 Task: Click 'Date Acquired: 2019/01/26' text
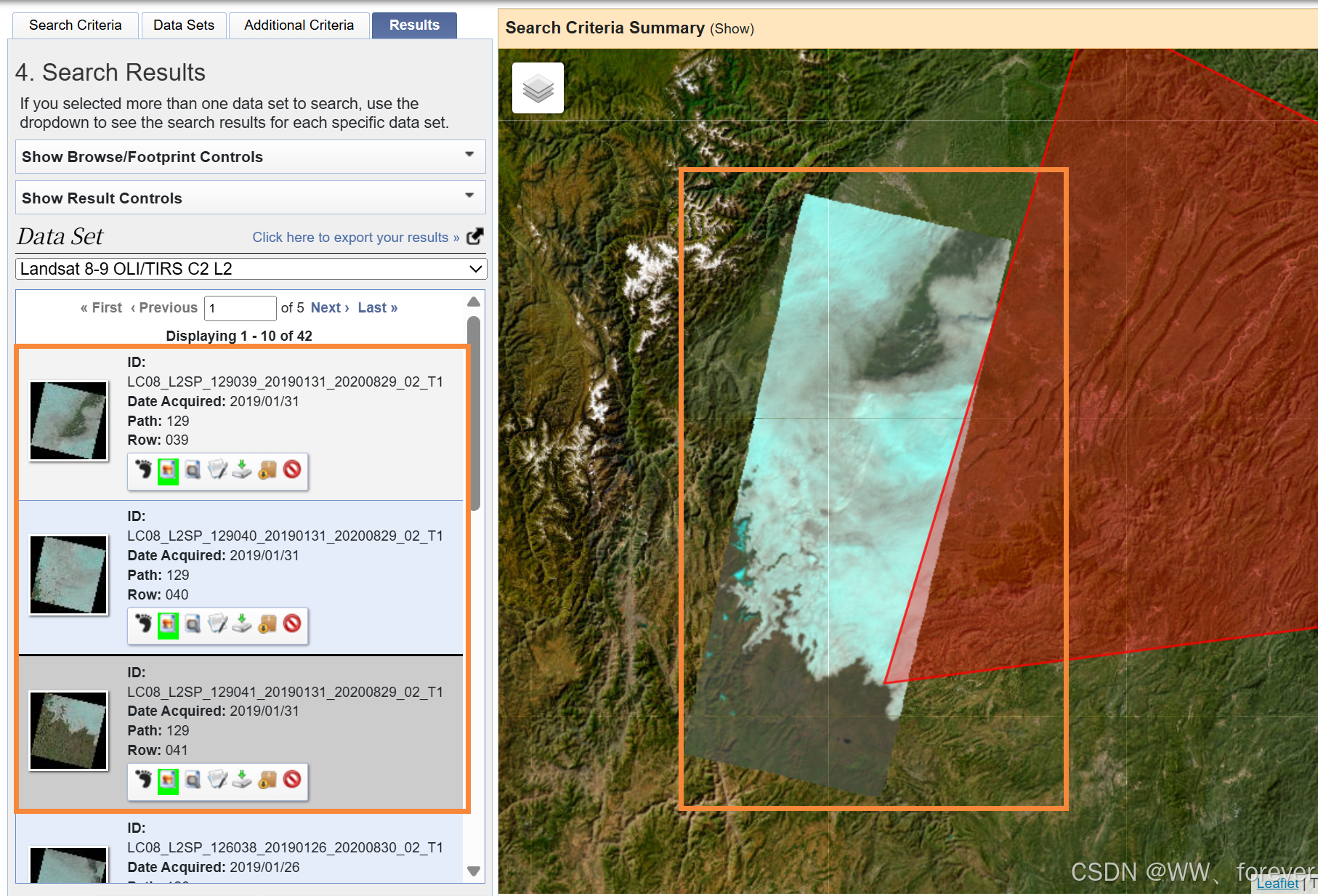[x=214, y=868]
